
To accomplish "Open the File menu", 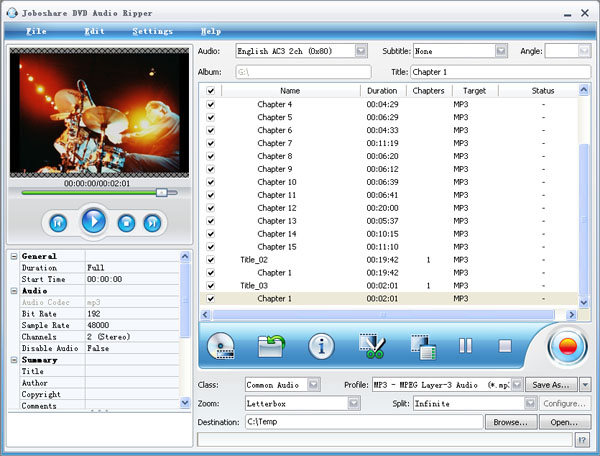I will 36,31.
